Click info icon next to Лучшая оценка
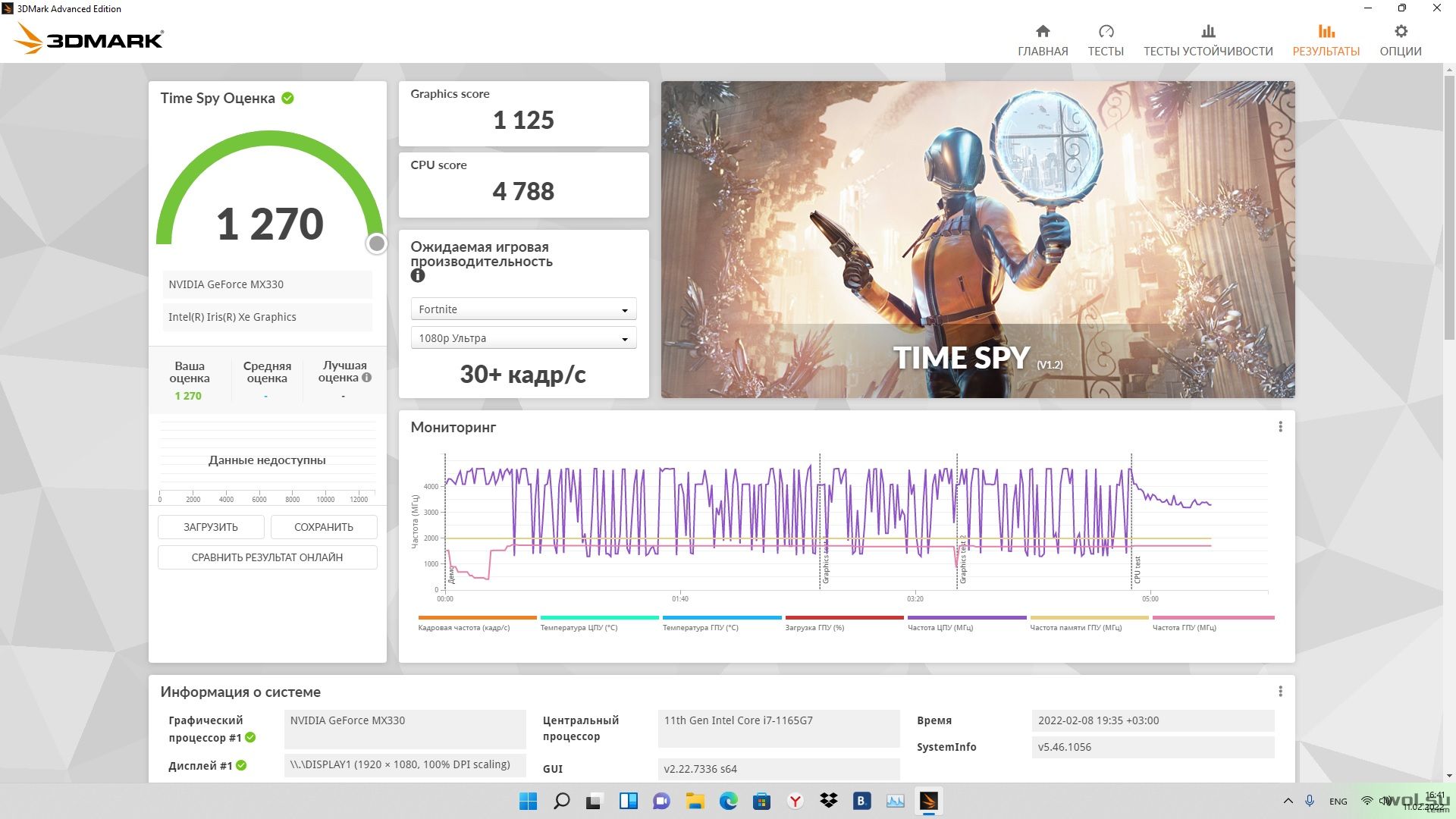Viewport: 1456px width, 819px height. pyautogui.click(x=367, y=378)
